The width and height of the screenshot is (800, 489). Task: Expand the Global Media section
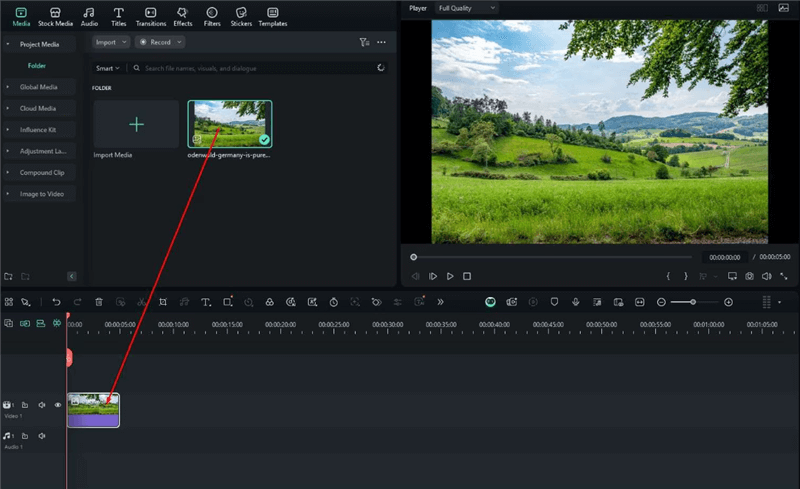(x=39, y=87)
